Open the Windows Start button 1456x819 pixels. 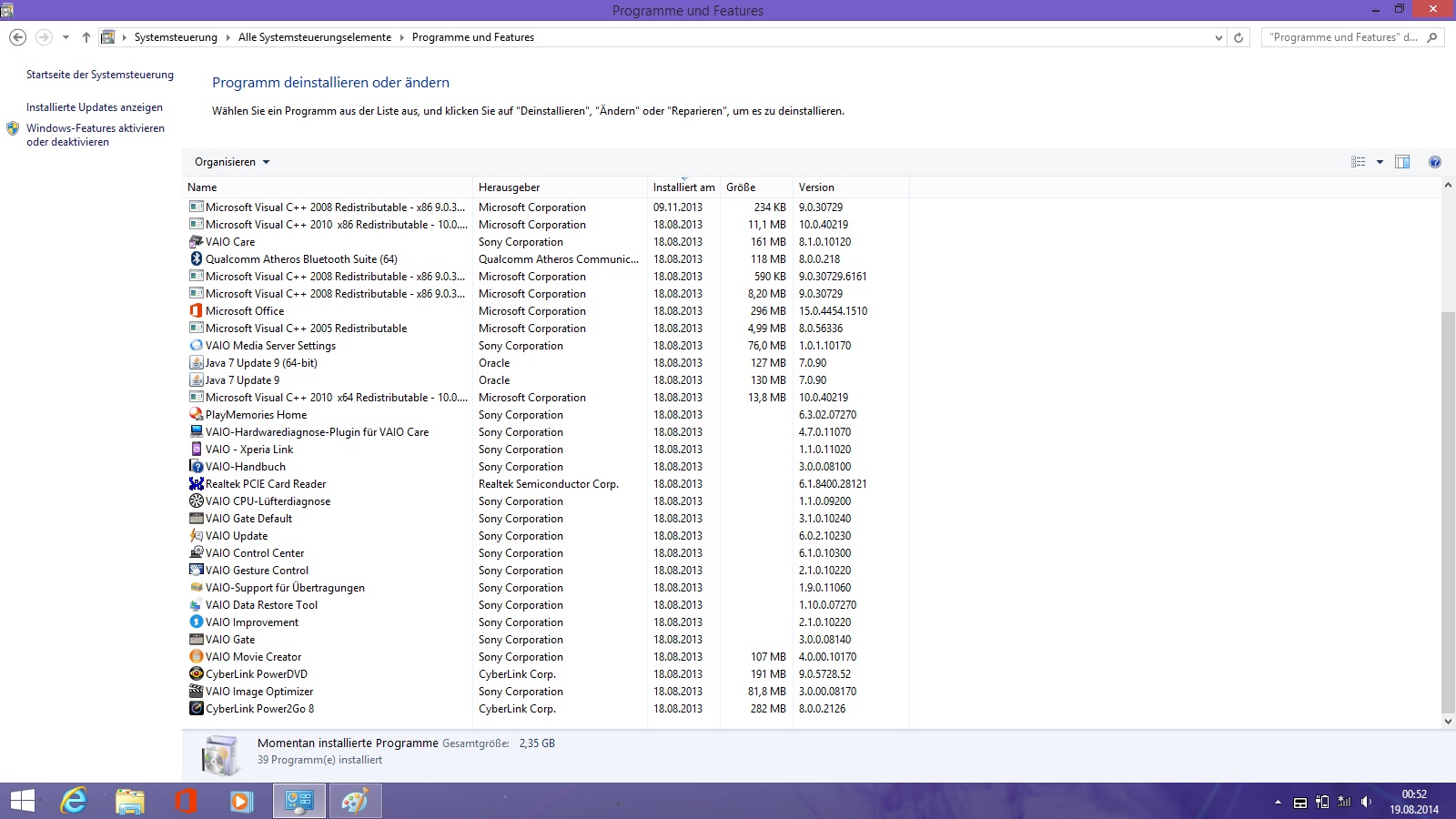tap(22, 801)
